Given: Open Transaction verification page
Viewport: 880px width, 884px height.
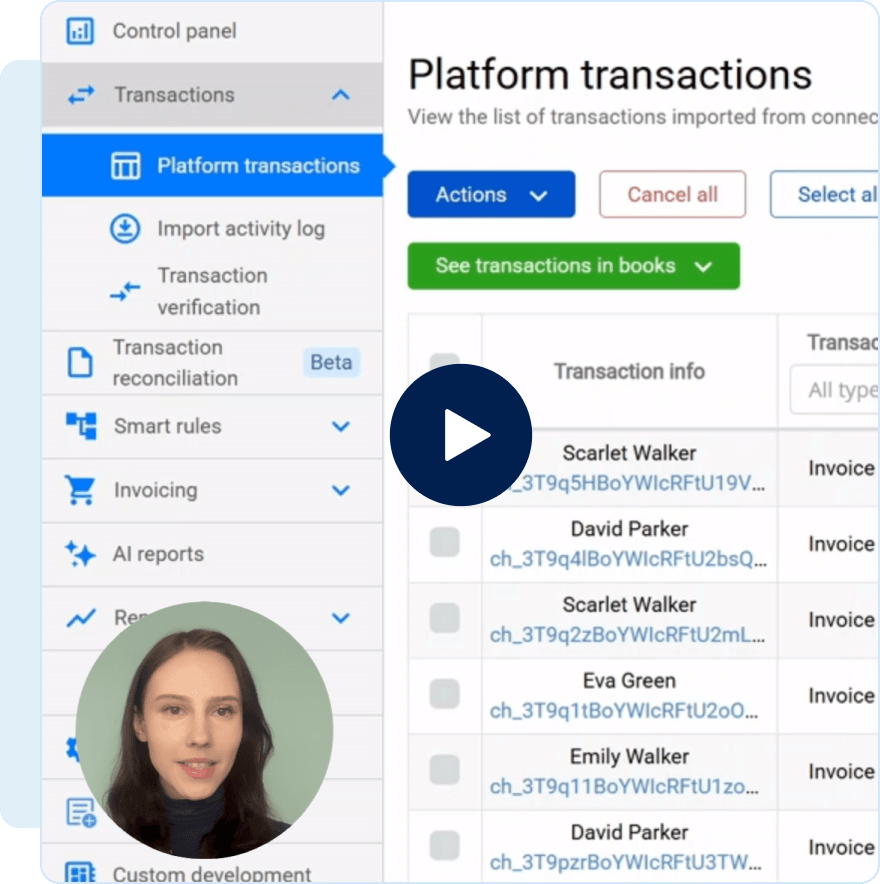Looking at the screenshot, I should coord(212,291).
